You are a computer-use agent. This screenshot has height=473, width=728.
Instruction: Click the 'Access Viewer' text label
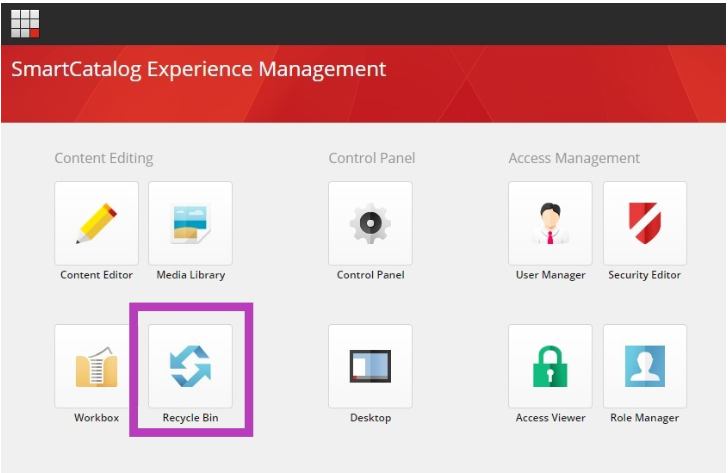click(x=551, y=418)
